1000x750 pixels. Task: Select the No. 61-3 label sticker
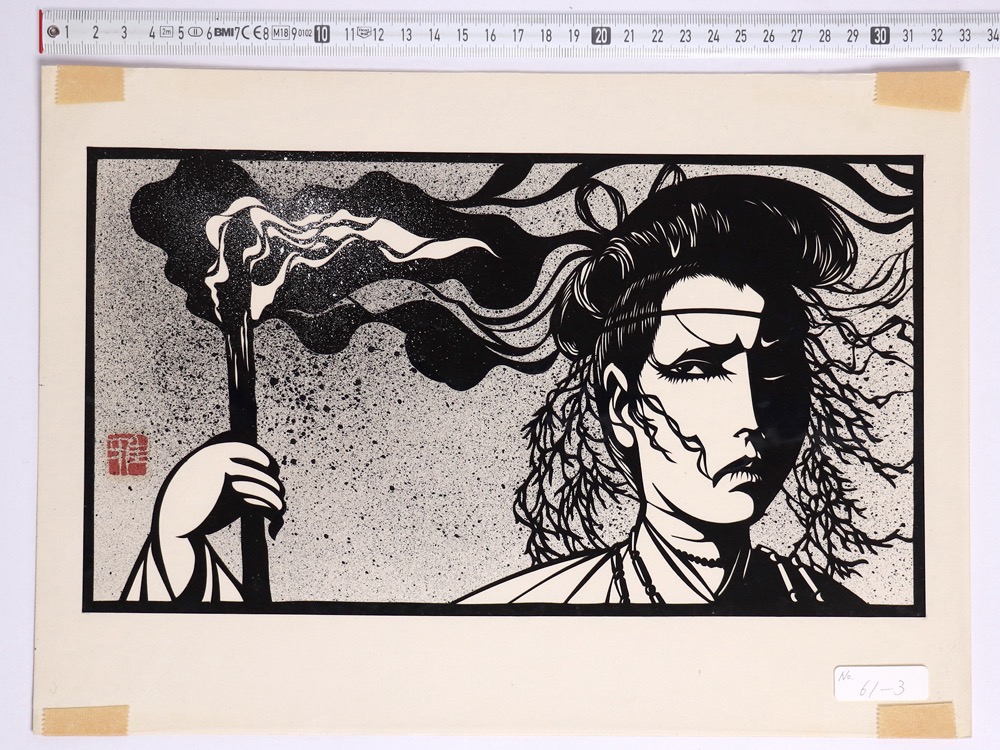(880, 683)
